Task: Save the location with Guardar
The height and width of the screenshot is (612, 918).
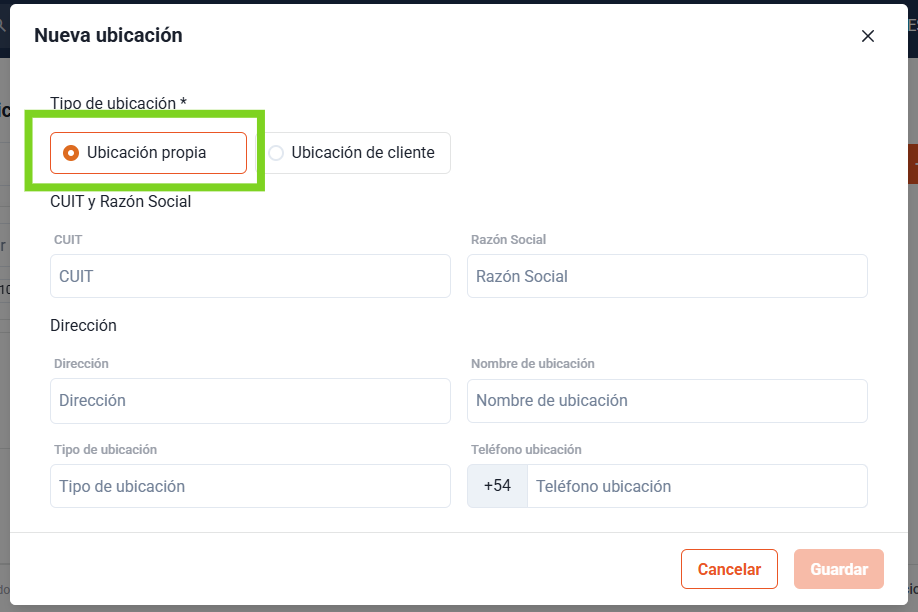Action: click(838, 569)
